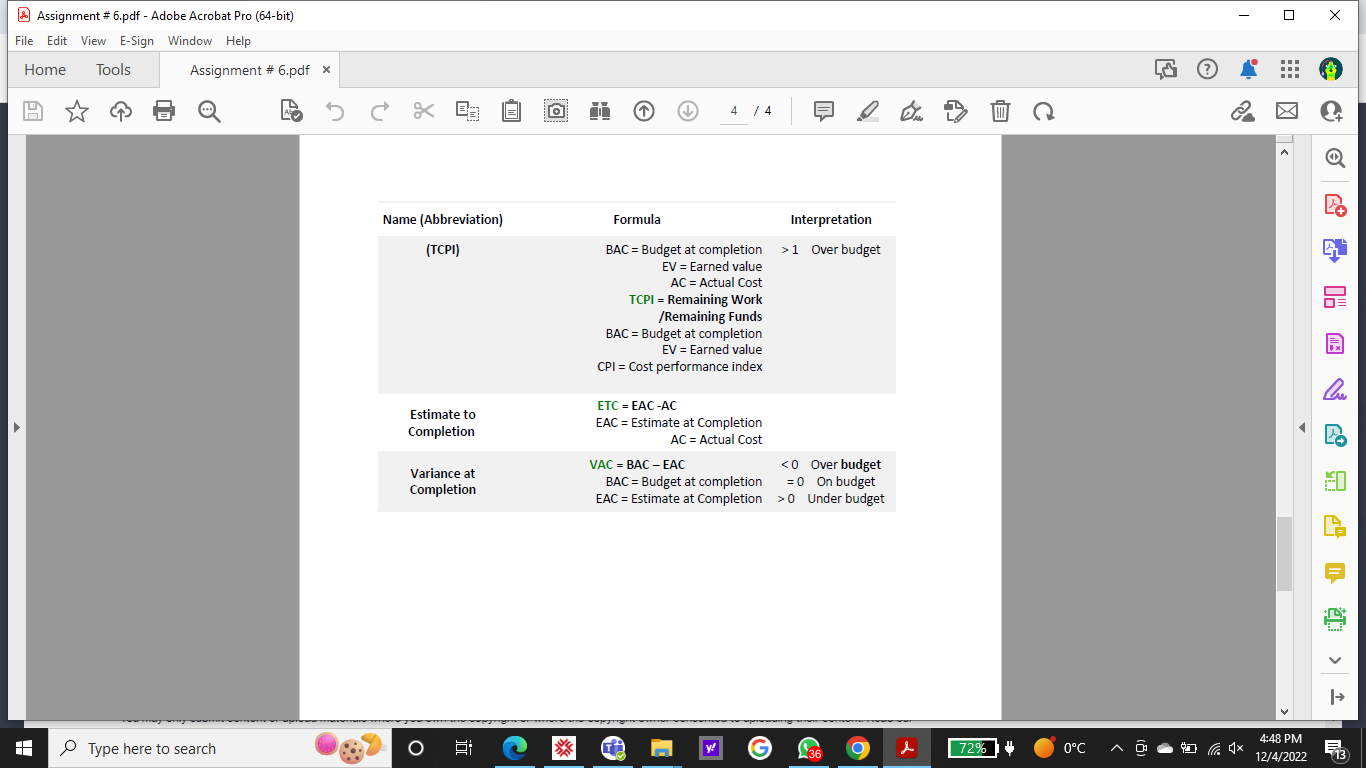Open the Comment tool from the toolbar
The width and height of the screenshot is (1366, 768).
pyautogui.click(x=823, y=111)
